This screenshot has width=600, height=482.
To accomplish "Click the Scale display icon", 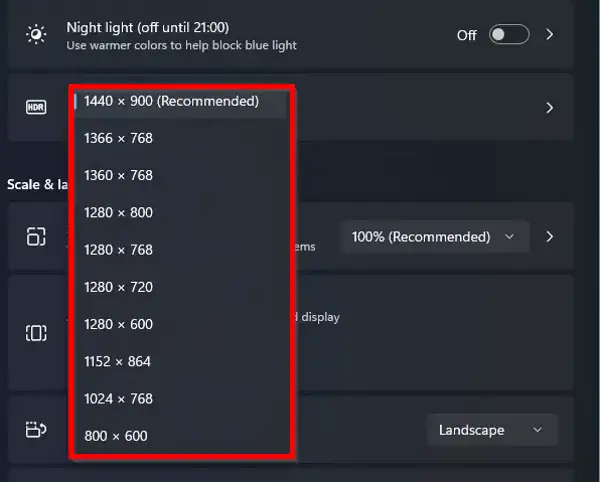I will [x=36, y=236].
